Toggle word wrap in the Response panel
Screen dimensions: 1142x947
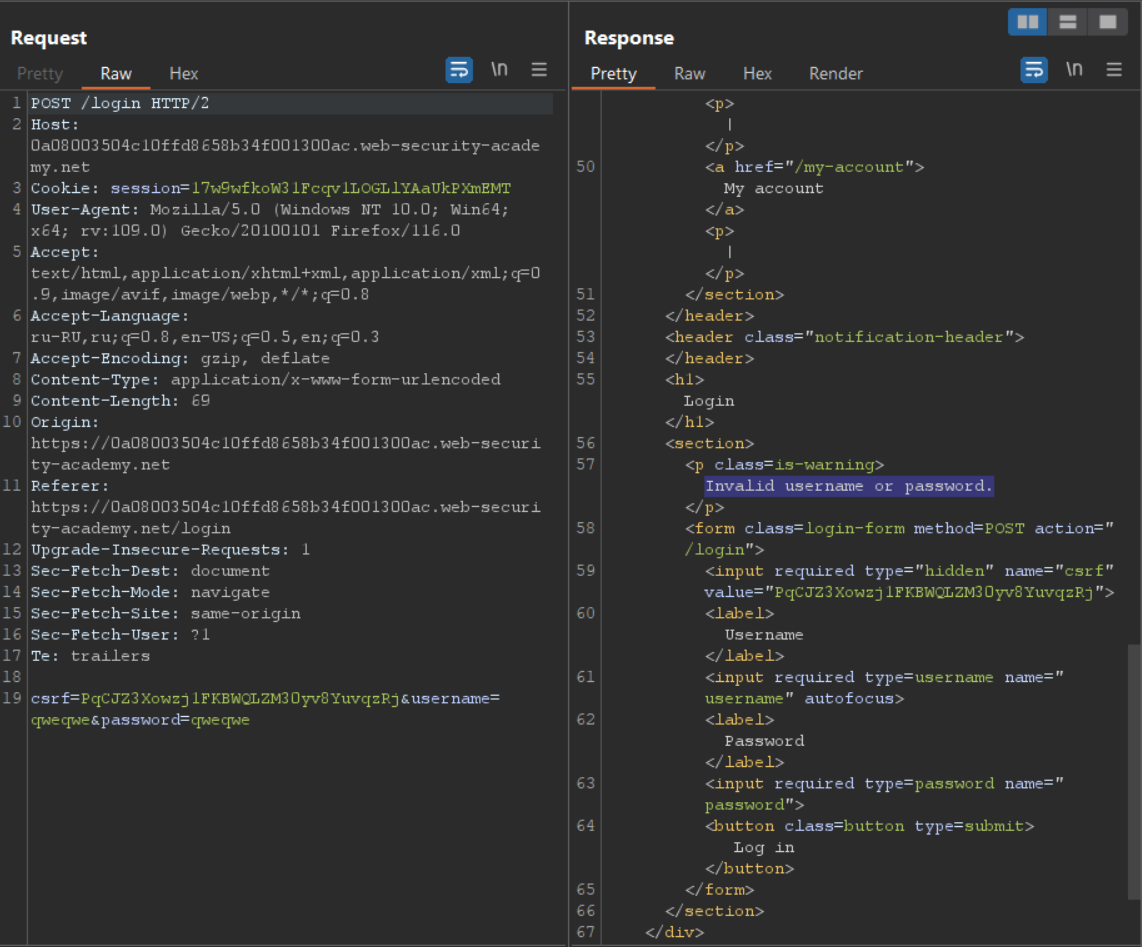click(x=1034, y=70)
